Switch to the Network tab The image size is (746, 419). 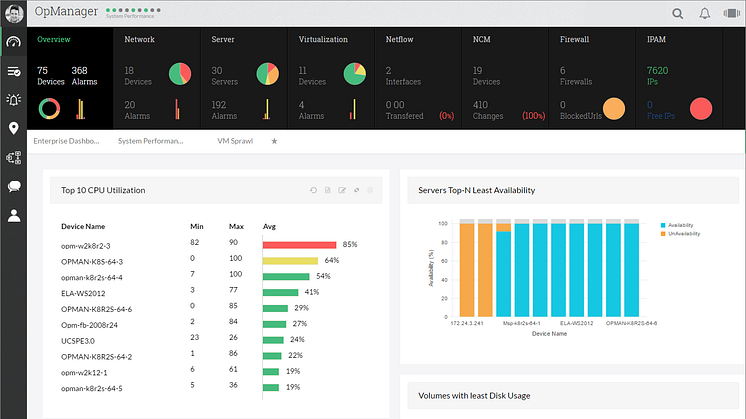pyautogui.click(x=139, y=39)
